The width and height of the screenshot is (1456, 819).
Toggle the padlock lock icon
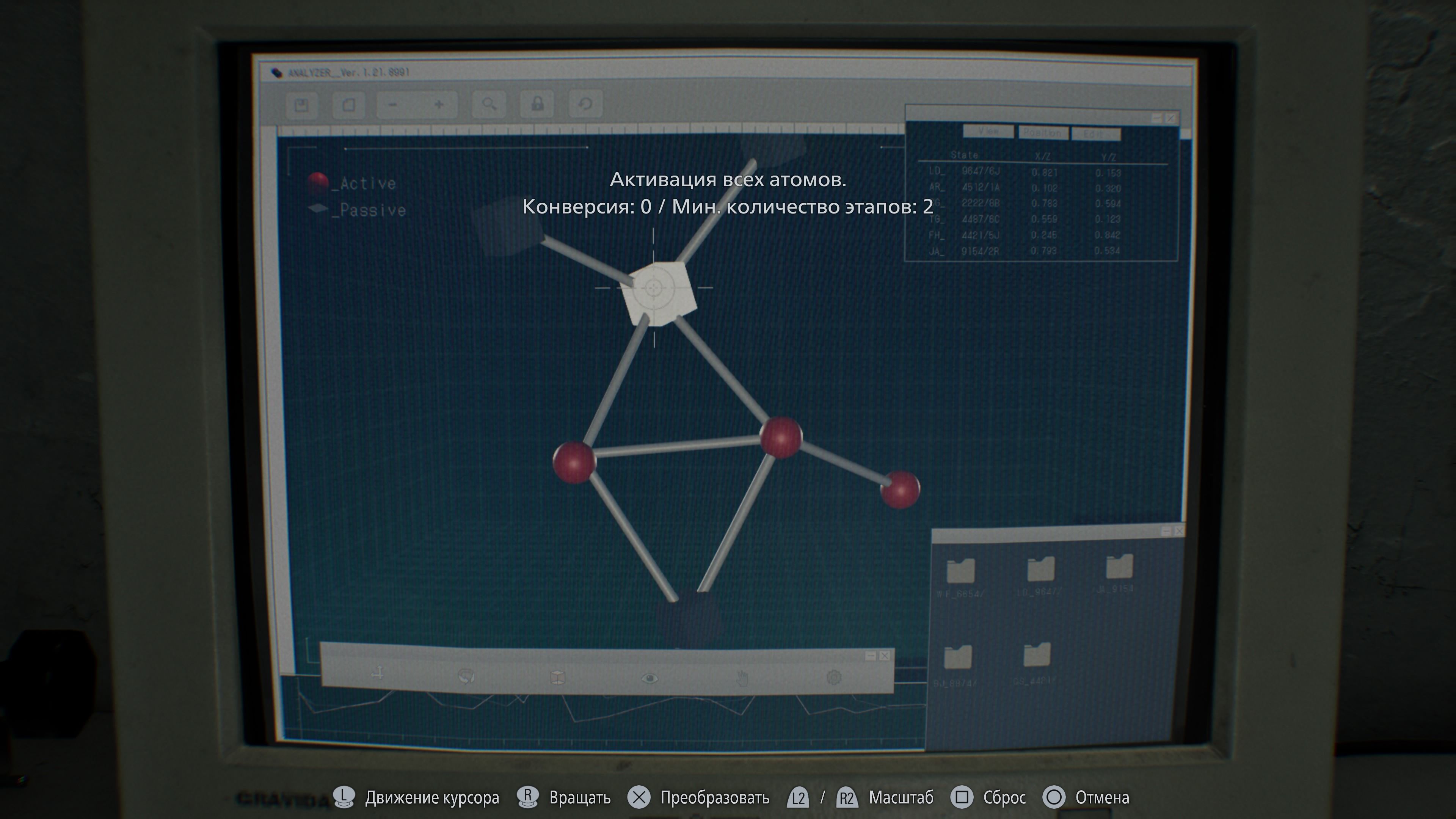[x=537, y=104]
